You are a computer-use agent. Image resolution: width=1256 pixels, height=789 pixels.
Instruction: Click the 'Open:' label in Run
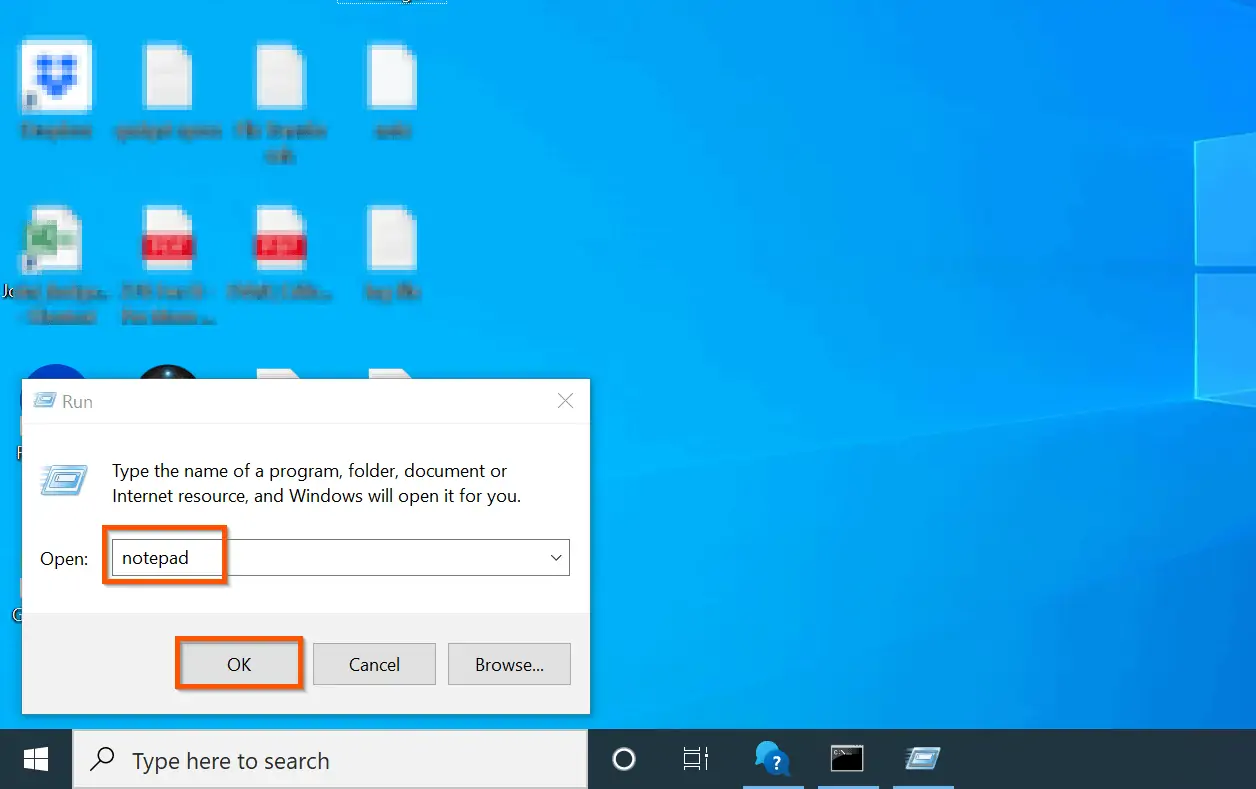[64, 559]
